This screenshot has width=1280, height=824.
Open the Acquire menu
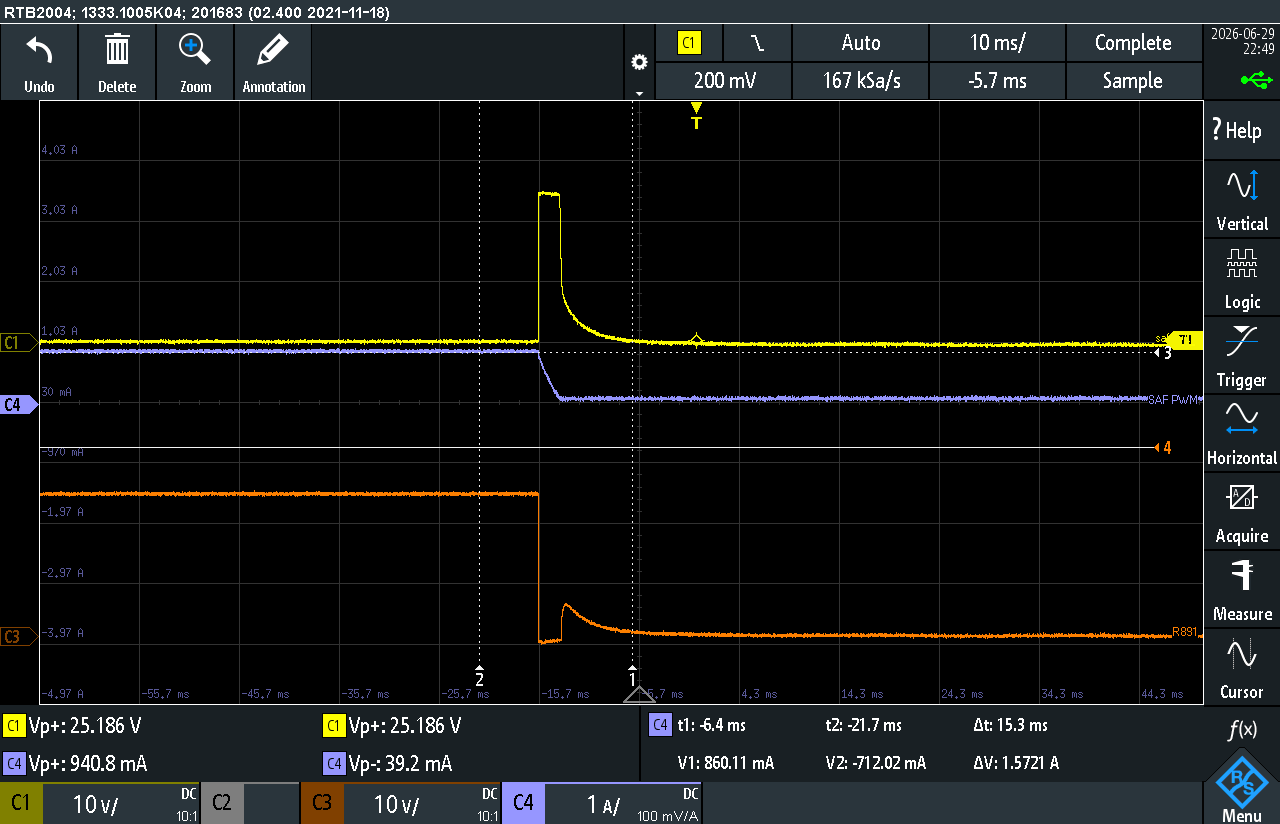(1242, 513)
